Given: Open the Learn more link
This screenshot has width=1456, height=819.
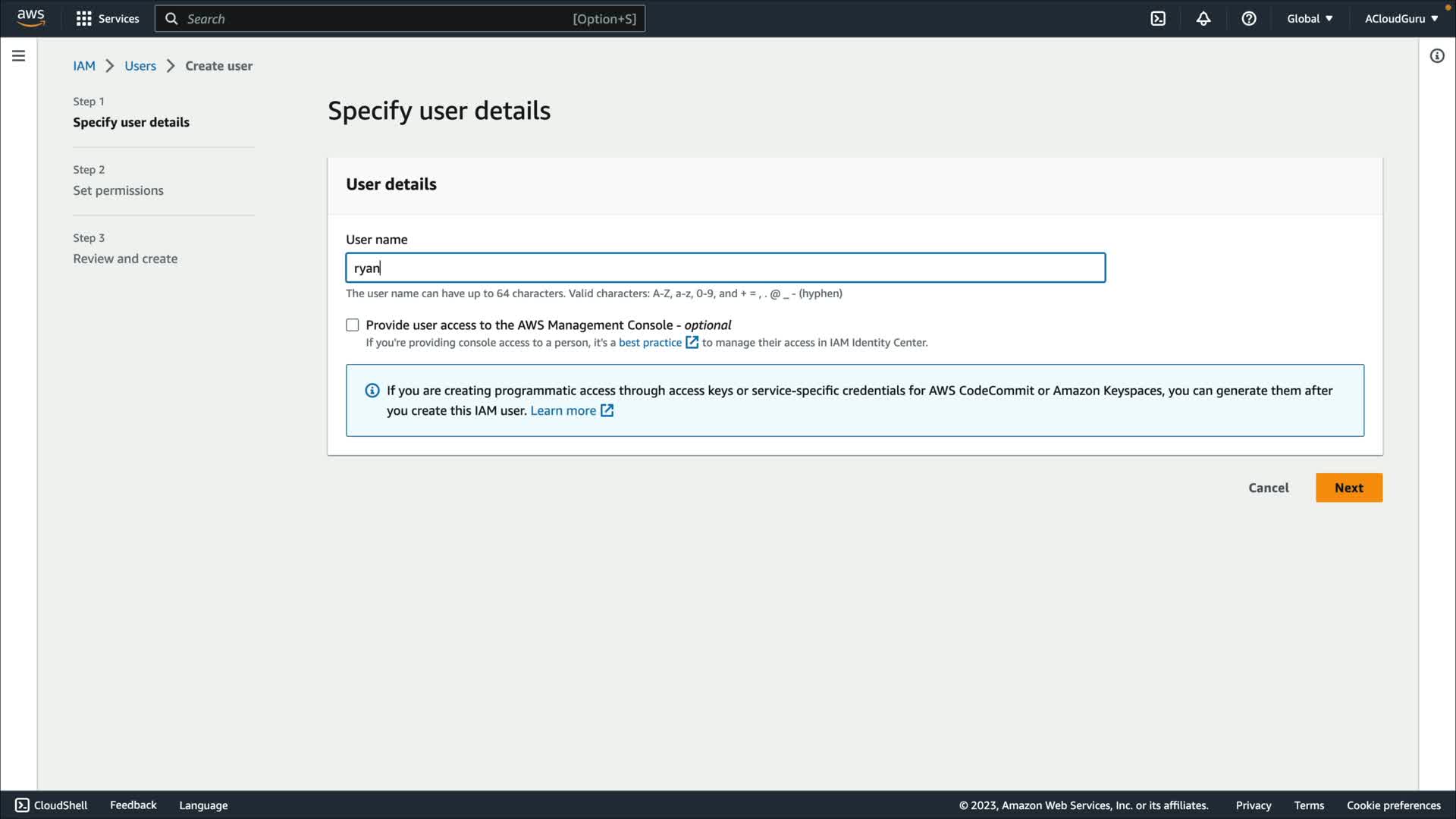Looking at the screenshot, I should [563, 410].
